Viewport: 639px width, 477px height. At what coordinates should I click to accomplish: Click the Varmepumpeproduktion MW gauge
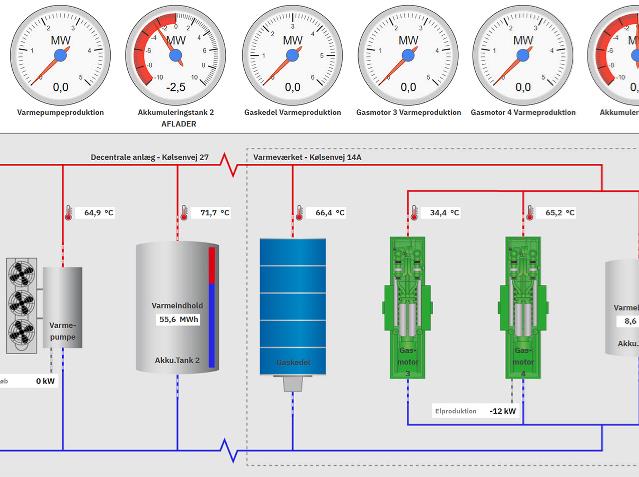pos(60,52)
